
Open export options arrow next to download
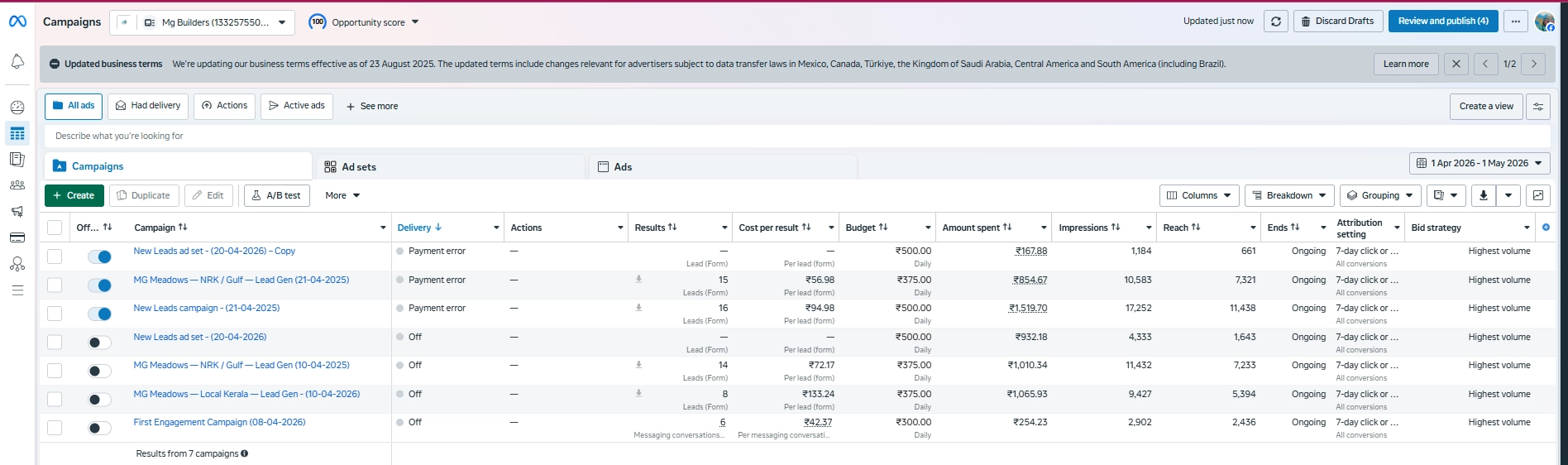tap(1508, 195)
